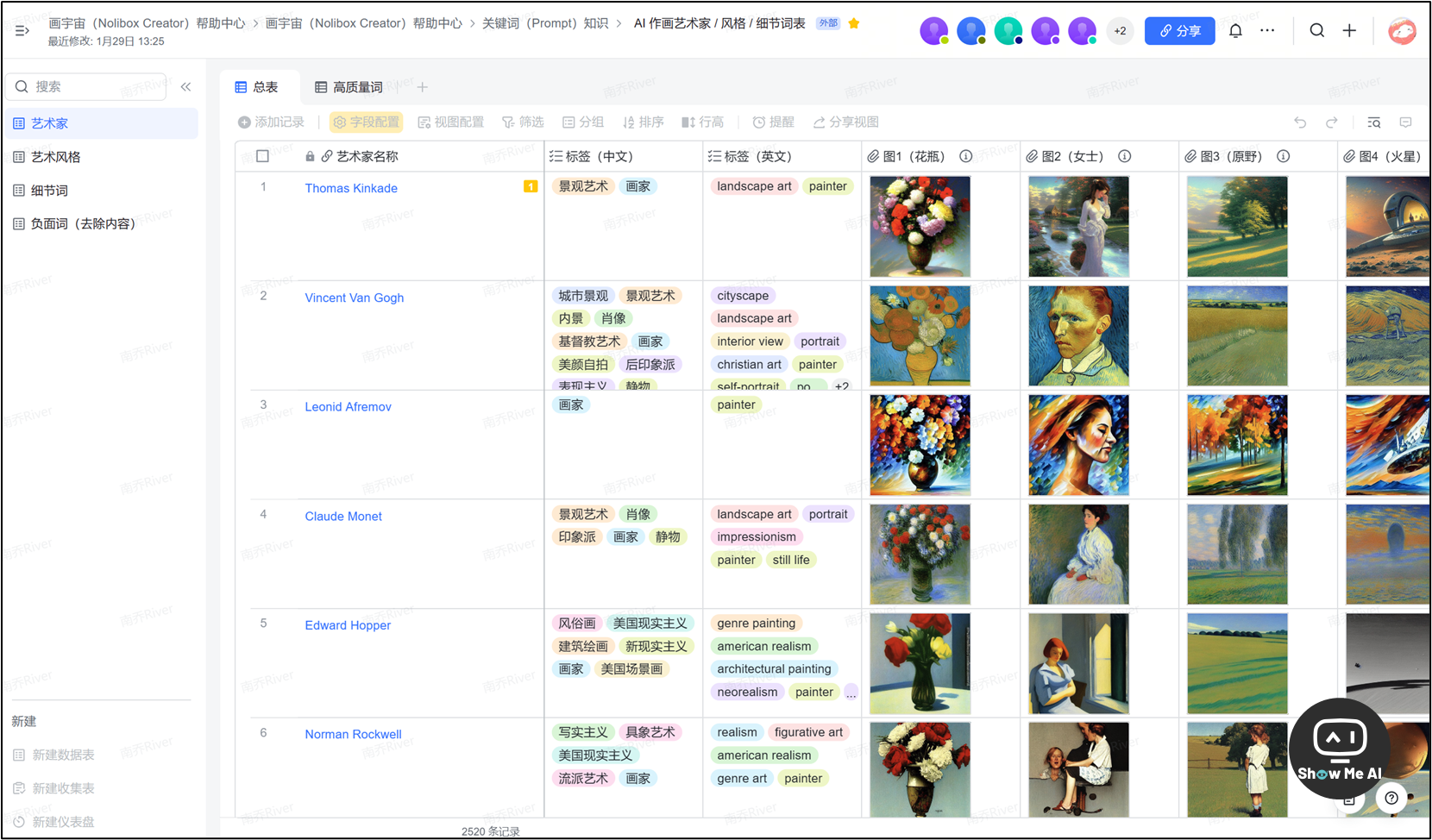Click the sidebar 搜索 search field
The width and height of the screenshot is (1432, 840).
click(x=86, y=86)
